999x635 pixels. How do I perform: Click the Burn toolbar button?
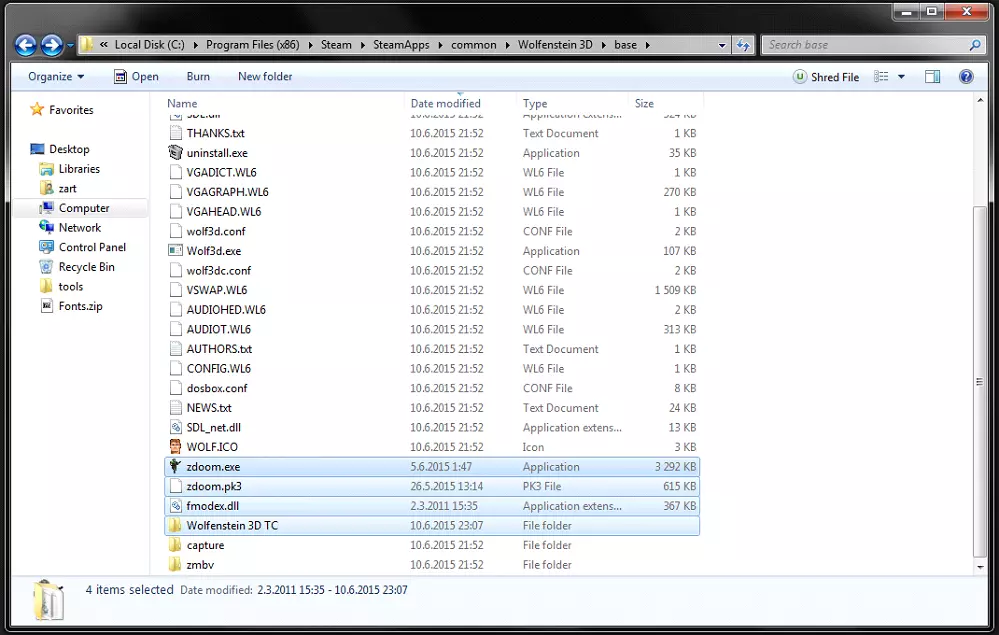tap(198, 76)
